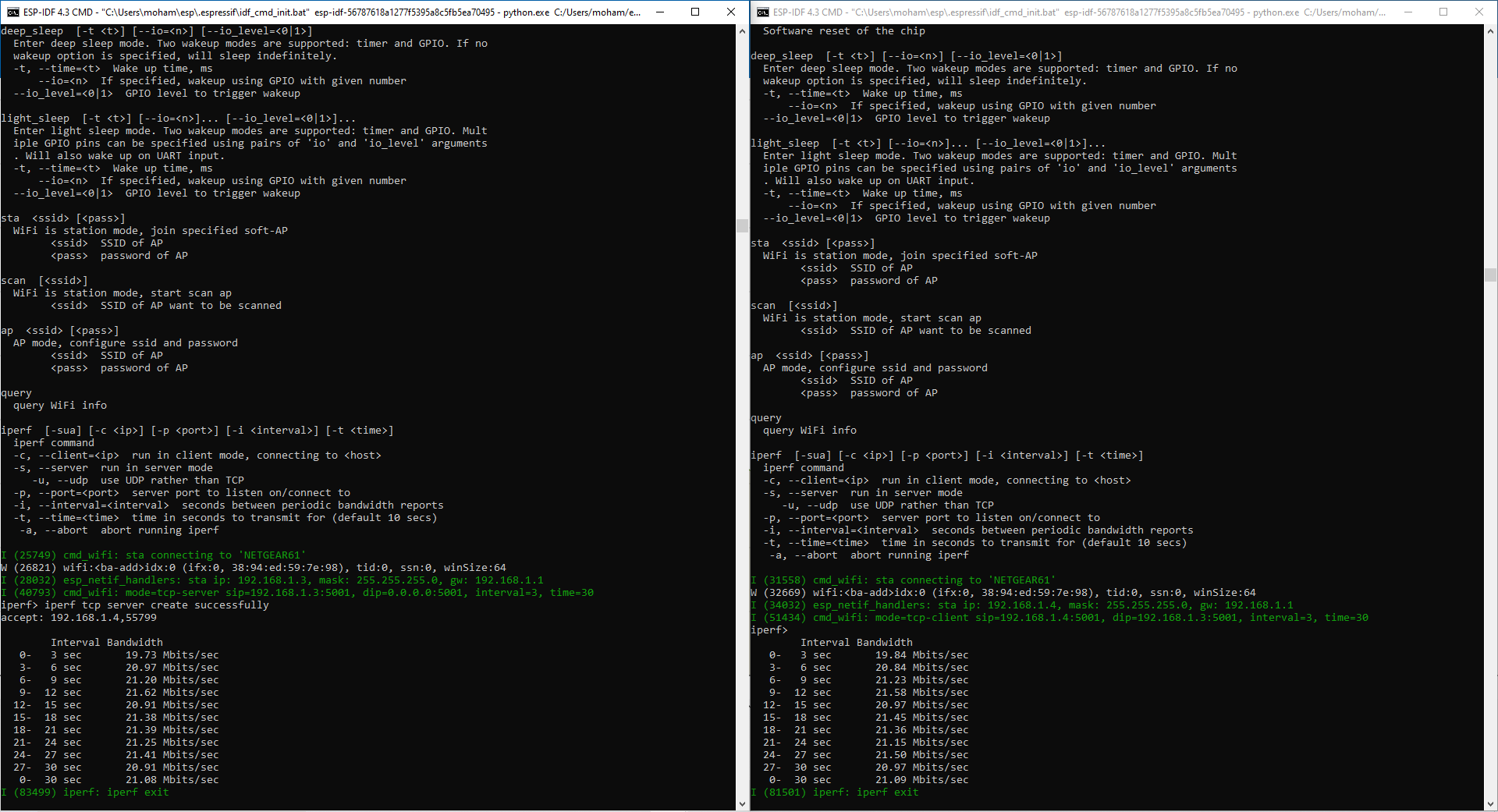Click '19.84 Mbits/sec' in the right window
This screenshot has height=812, width=1498.
[922, 655]
